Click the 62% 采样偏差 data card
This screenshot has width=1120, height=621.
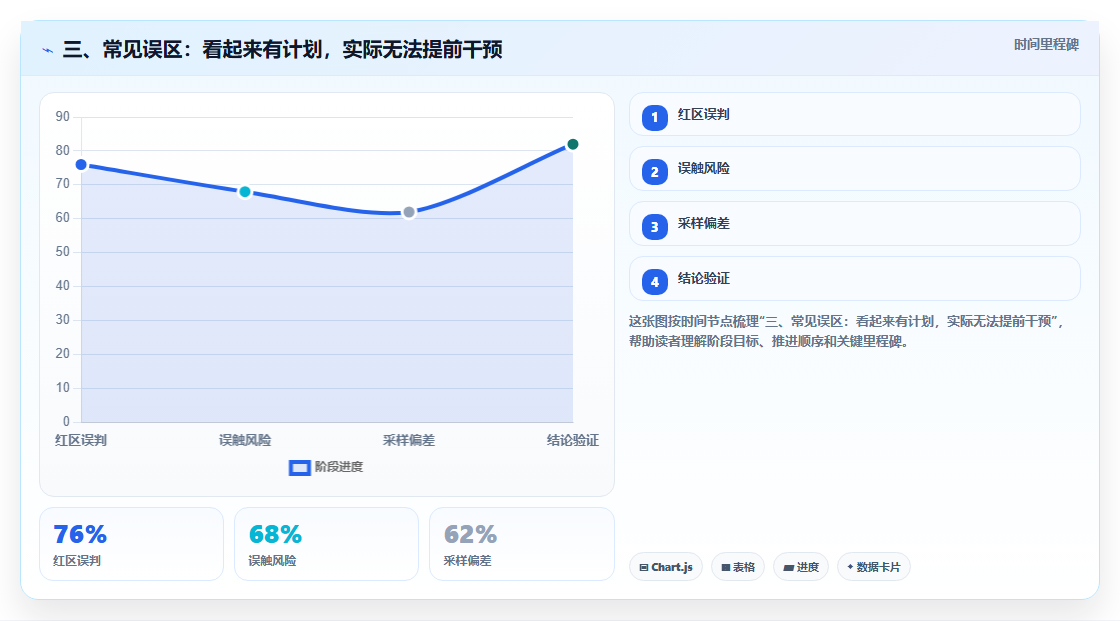tap(521, 544)
